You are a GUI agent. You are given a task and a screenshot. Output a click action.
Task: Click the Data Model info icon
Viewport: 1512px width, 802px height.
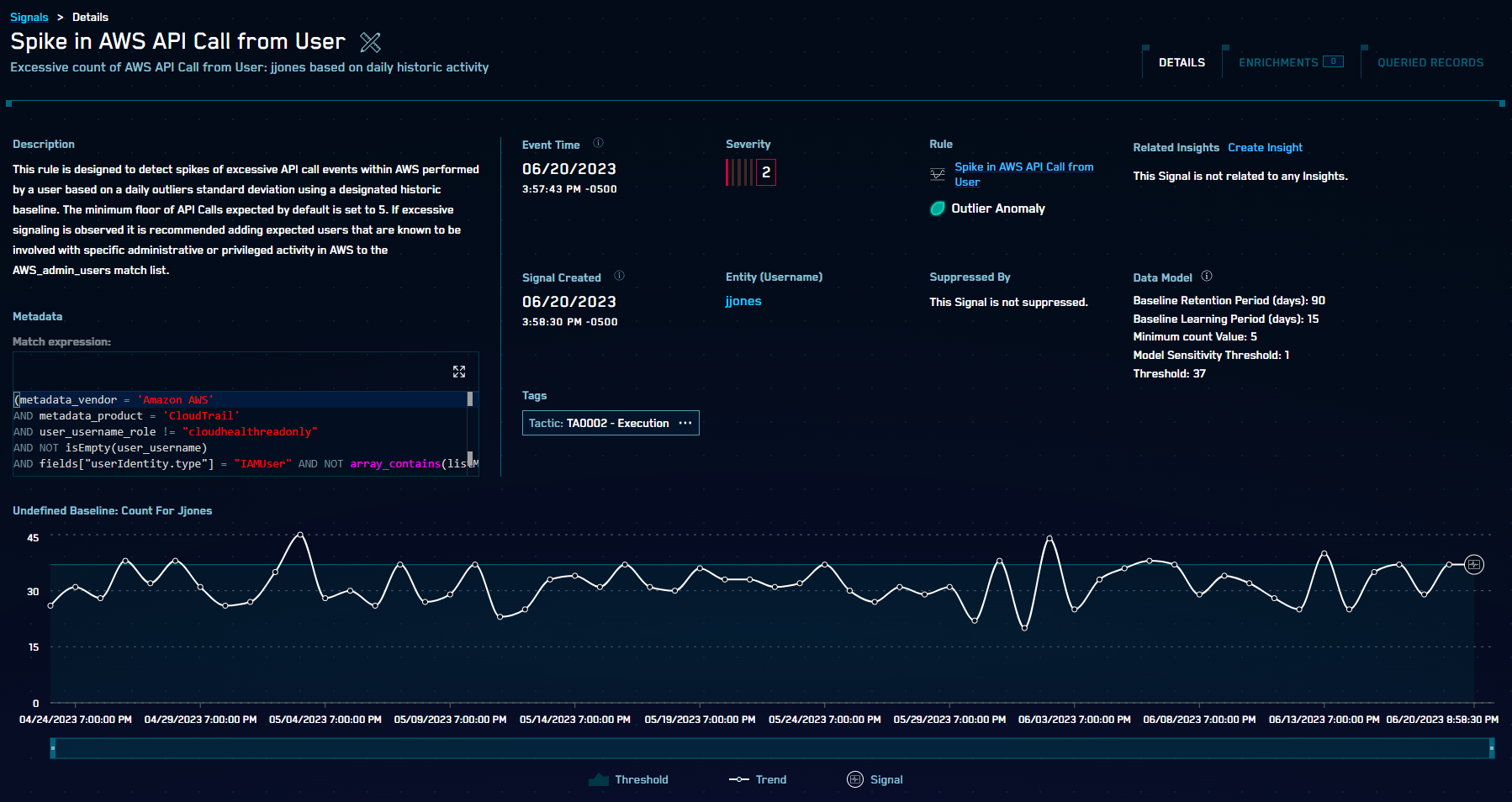[x=1207, y=276]
